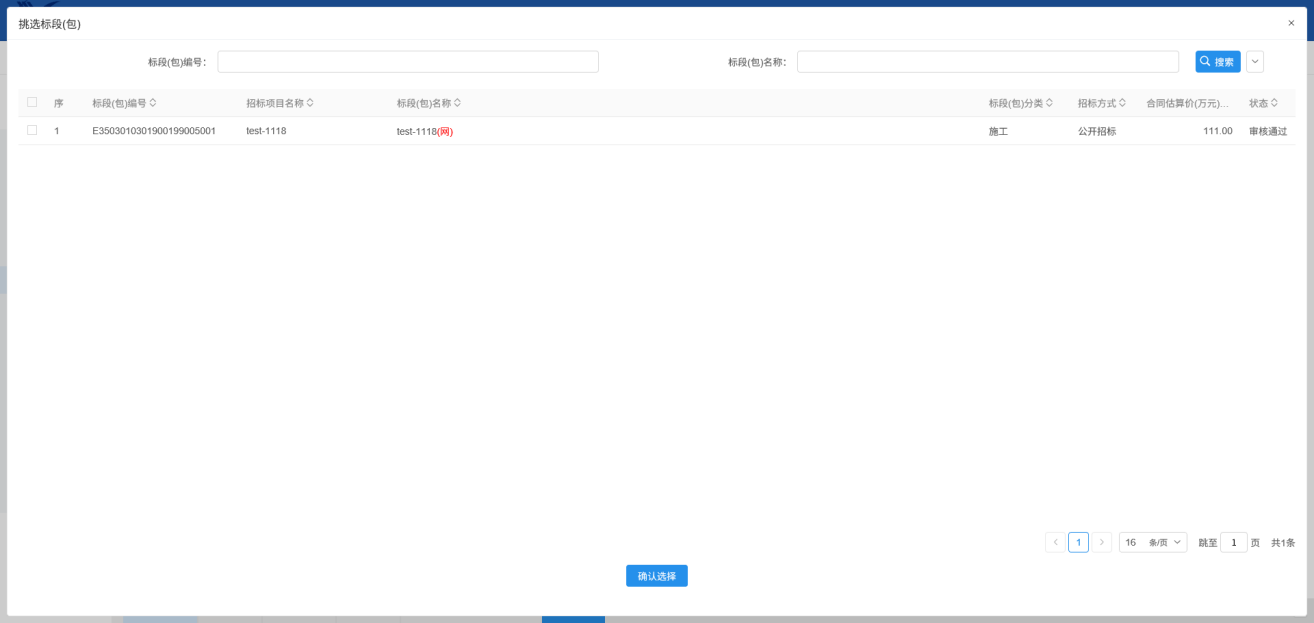Focus the 标段(包)名称 search field
This screenshot has height=623, width=1314.
coord(987,62)
